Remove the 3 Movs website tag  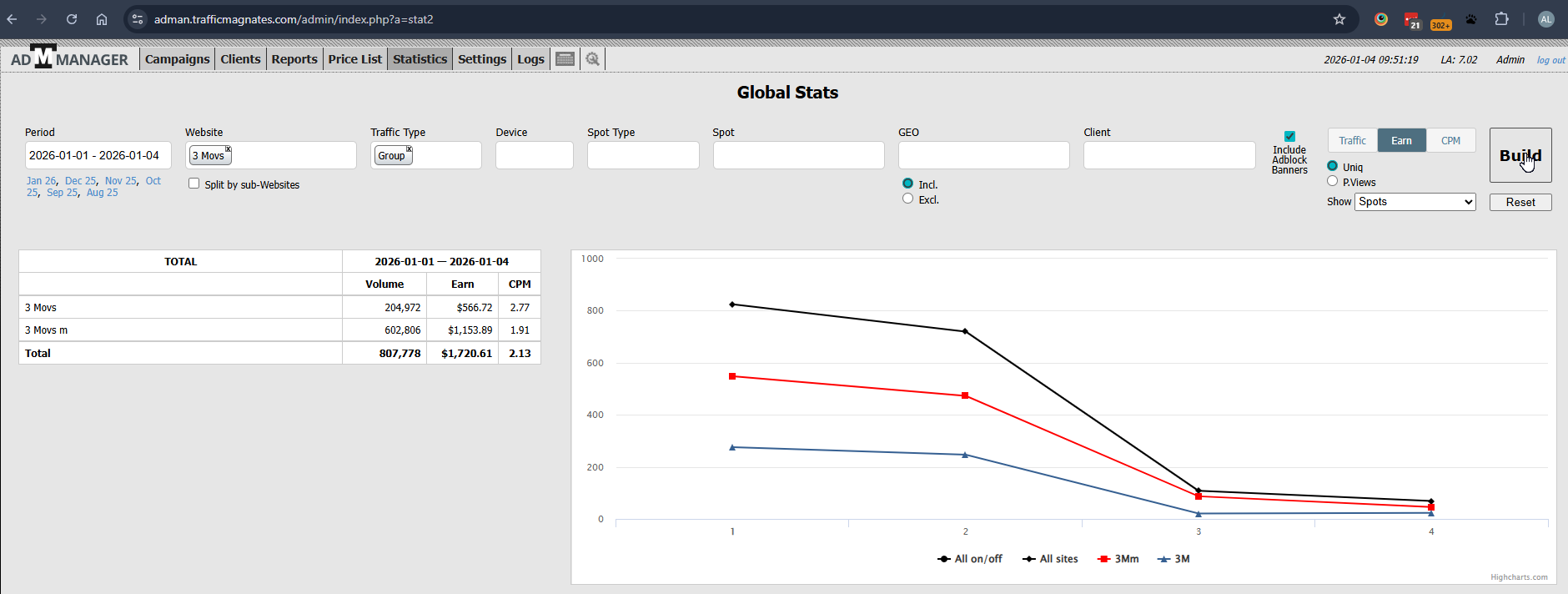point(228,149)
